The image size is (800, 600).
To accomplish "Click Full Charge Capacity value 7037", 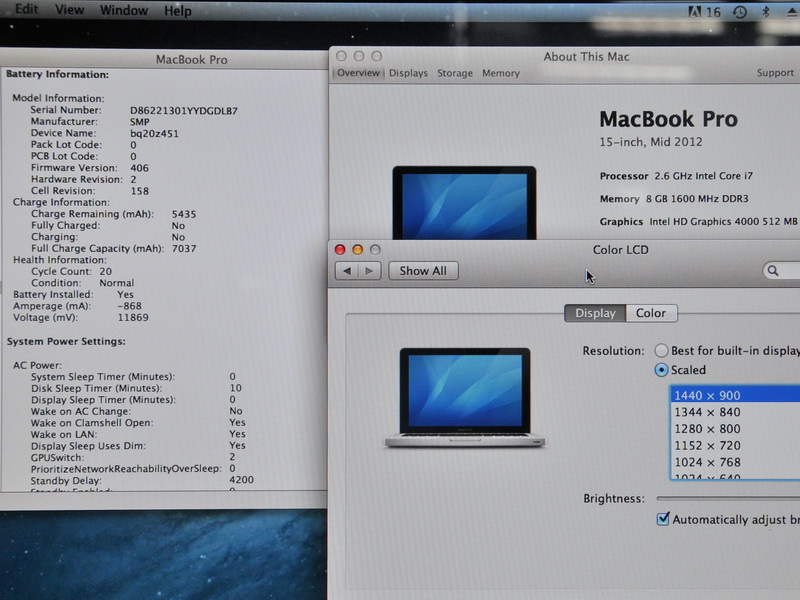I will click(x=184, y=248).
